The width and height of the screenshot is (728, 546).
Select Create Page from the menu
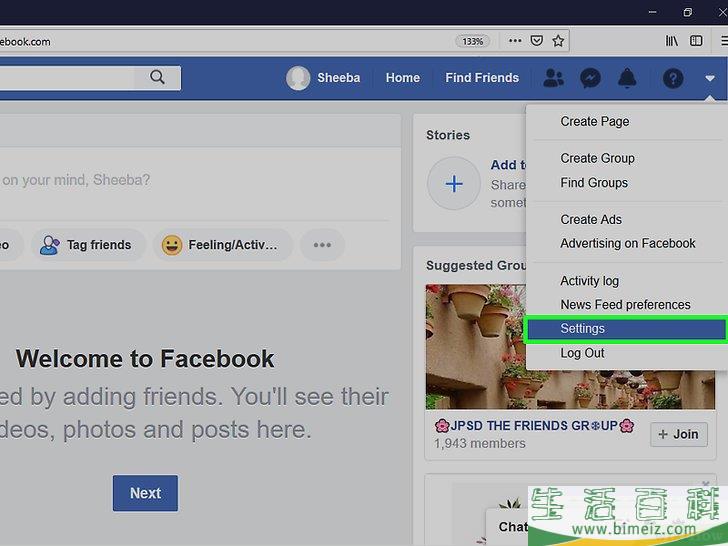[594, 122]
